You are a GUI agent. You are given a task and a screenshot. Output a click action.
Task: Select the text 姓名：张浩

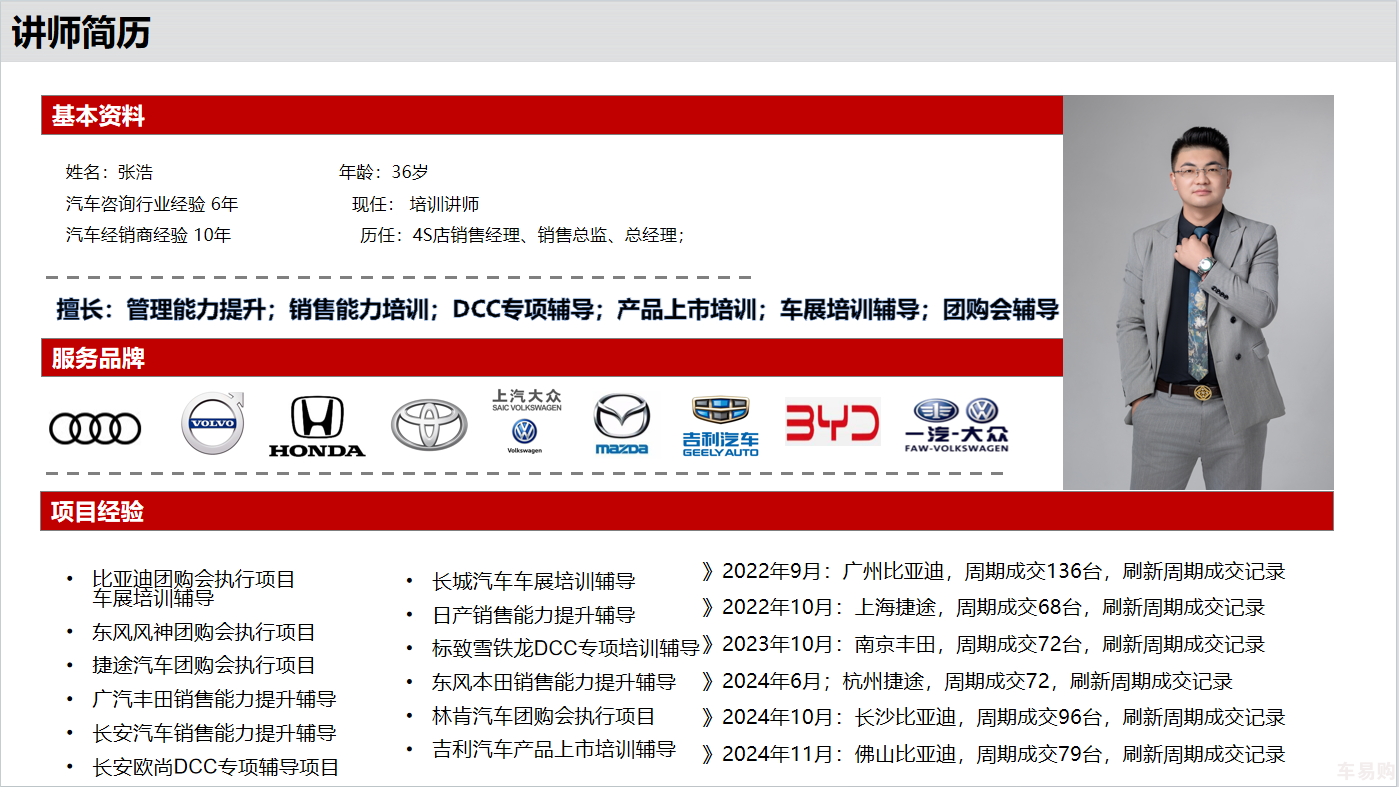click(x=109, y=172)
